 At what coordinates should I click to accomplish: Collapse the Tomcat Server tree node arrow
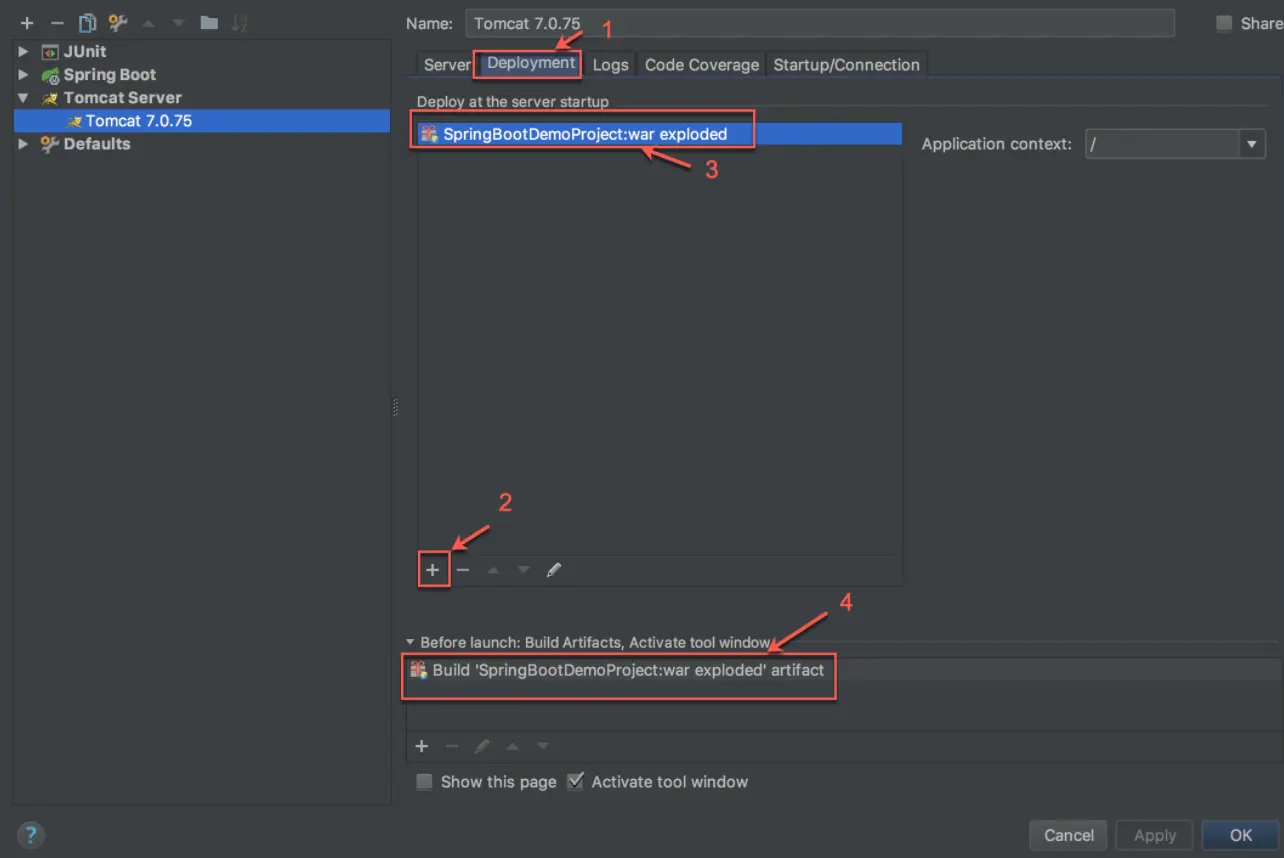click(23, 98)
